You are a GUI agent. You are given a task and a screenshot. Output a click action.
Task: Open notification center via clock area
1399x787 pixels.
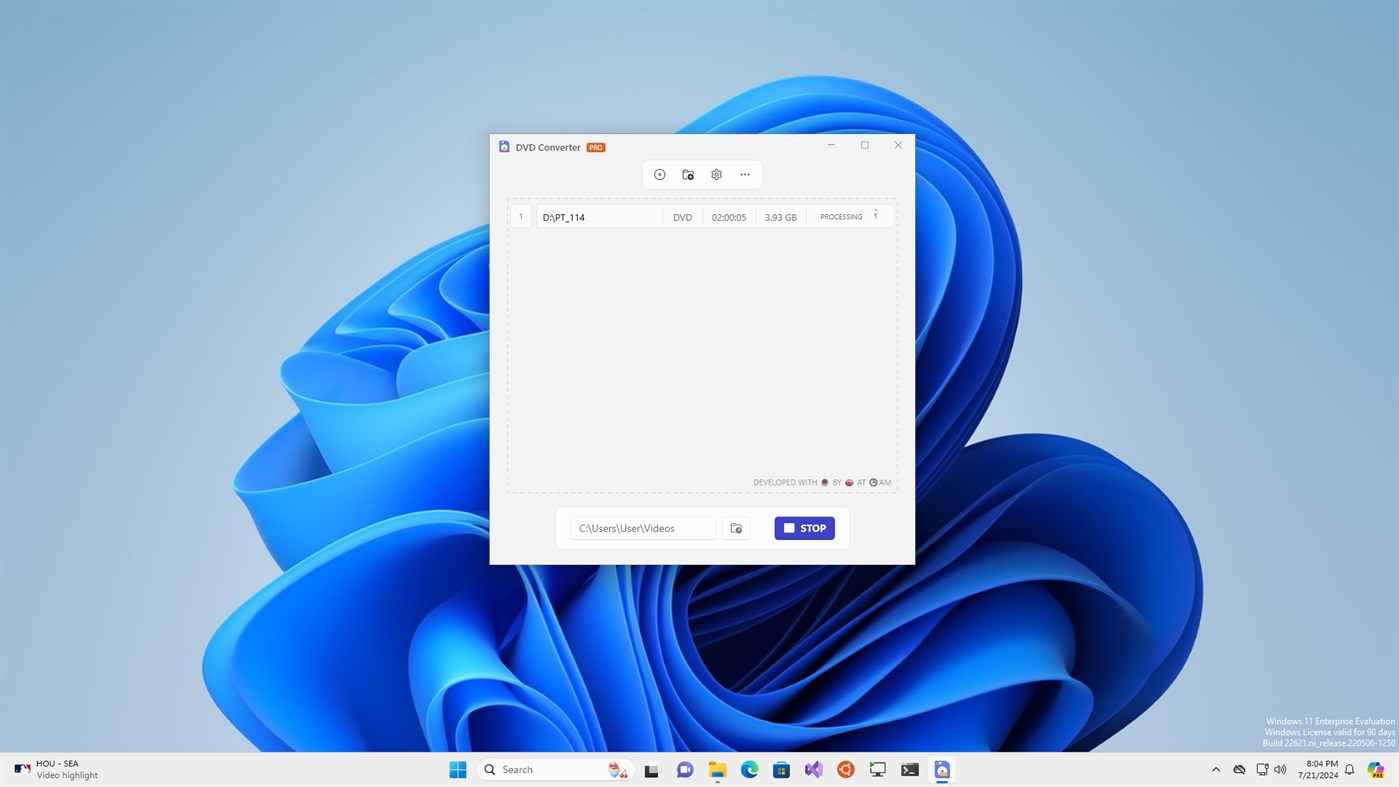point(1322,769)
